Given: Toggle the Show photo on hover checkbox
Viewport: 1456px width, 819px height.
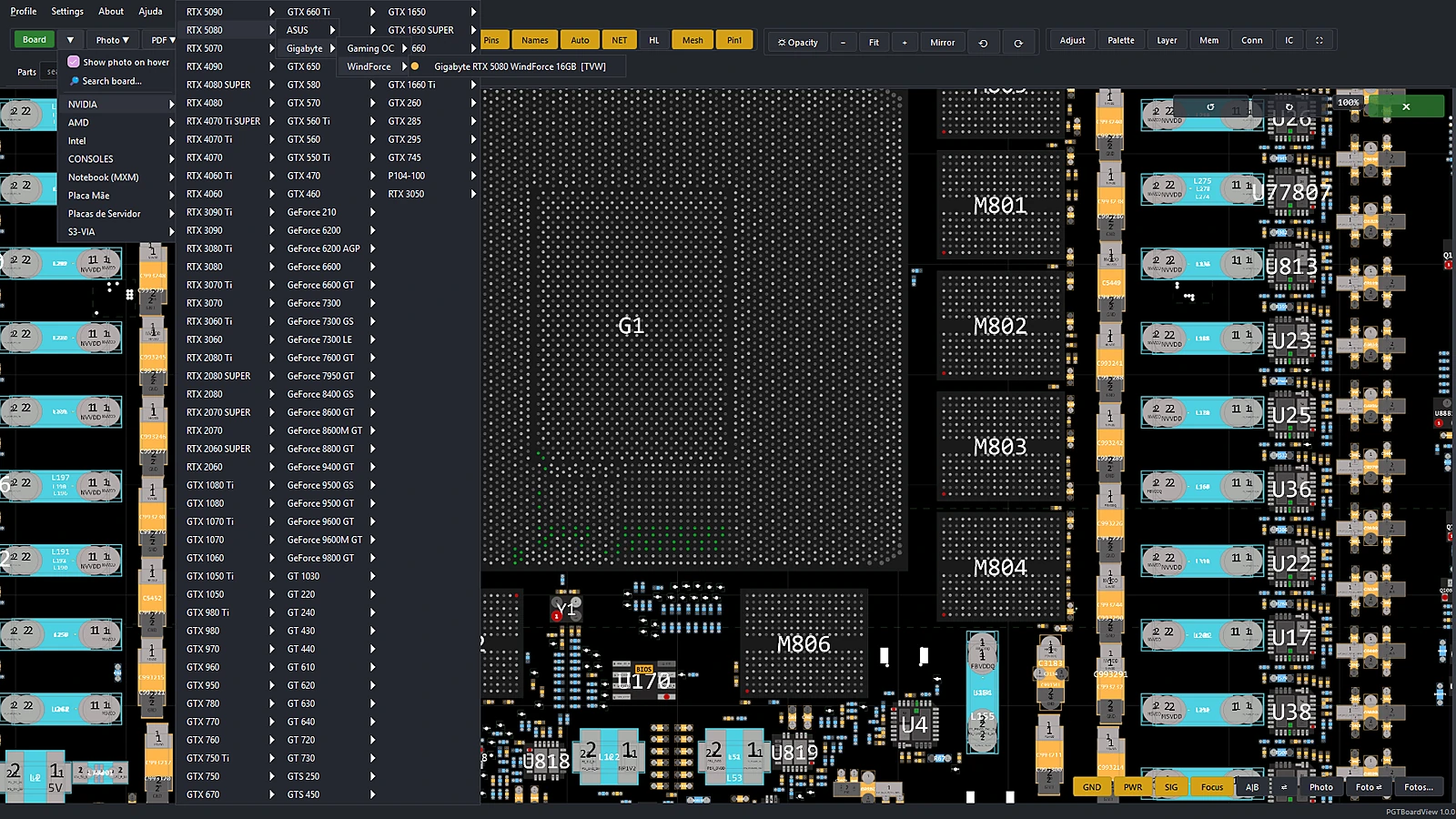Looking at the screenshot, I should tap(74, 62).
